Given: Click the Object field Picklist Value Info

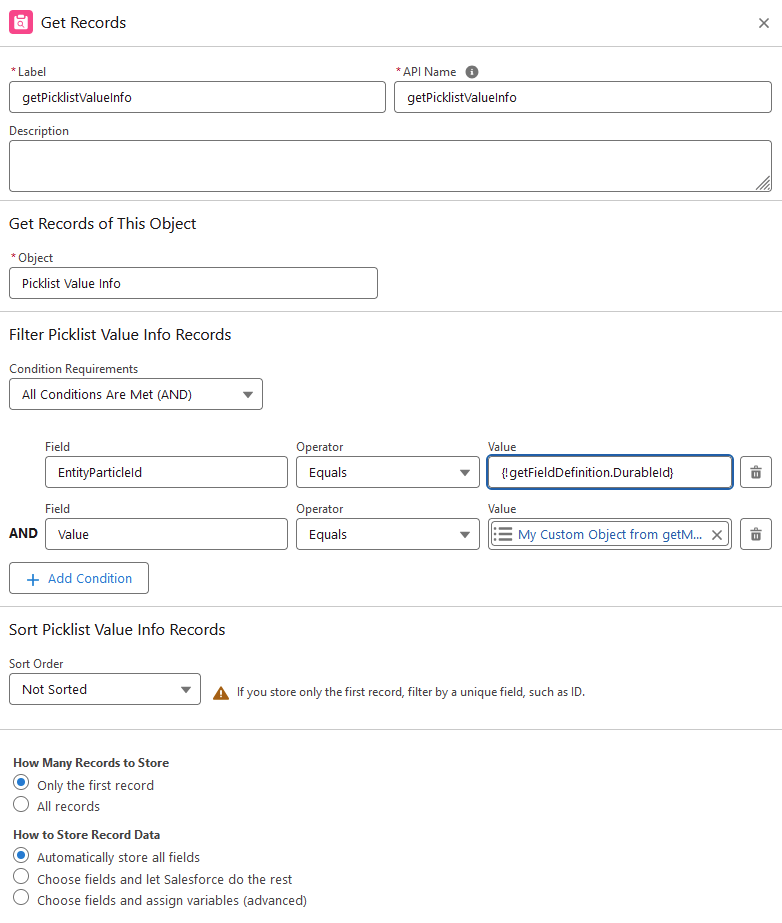Looking at the screenshot, I should point(193,283).
